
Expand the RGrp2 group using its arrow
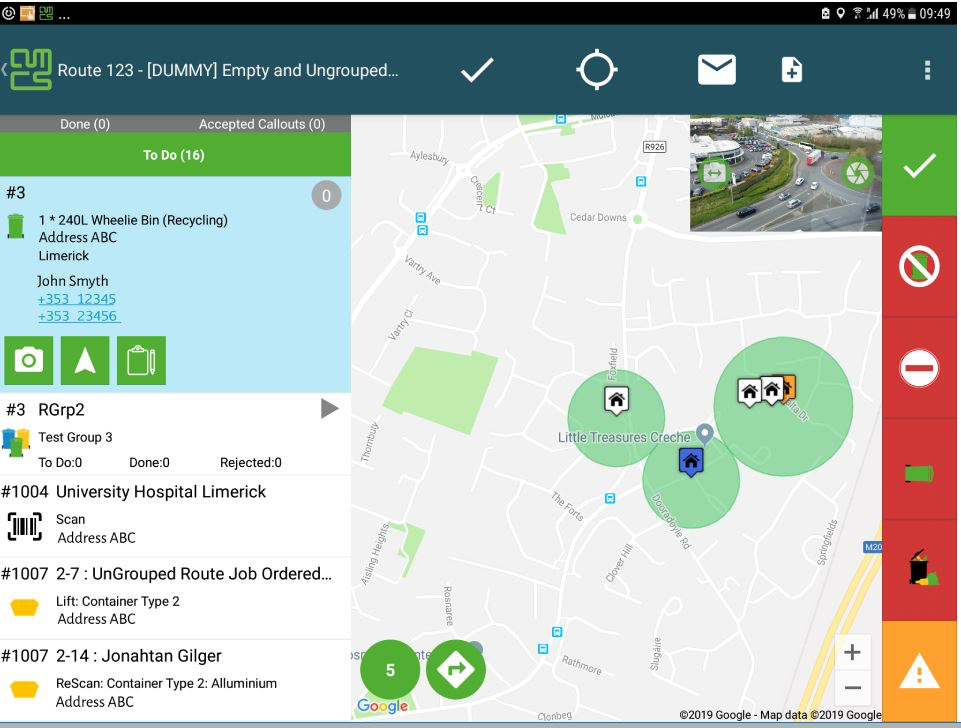click(329, 408)
